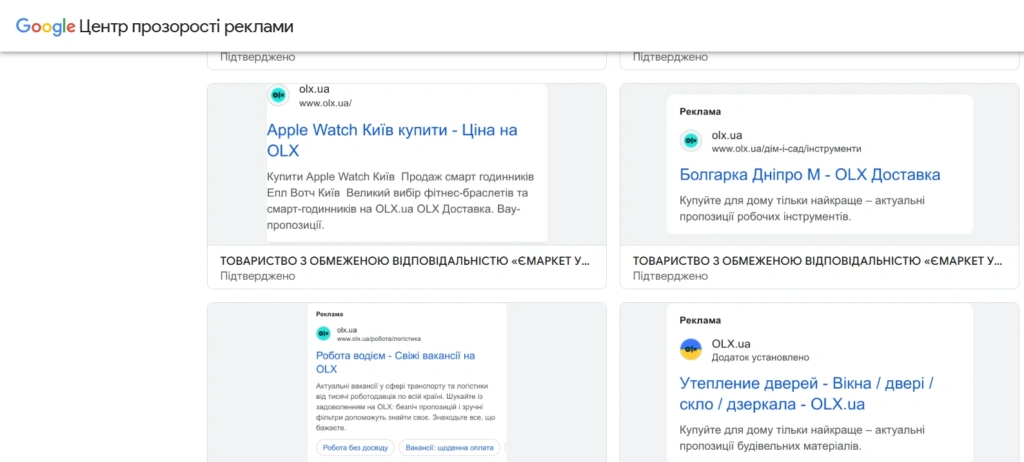Click the Реклама label in the Робота водієм ad
The width and height of the screenshot is (1024, 462).
click(330, 314)
